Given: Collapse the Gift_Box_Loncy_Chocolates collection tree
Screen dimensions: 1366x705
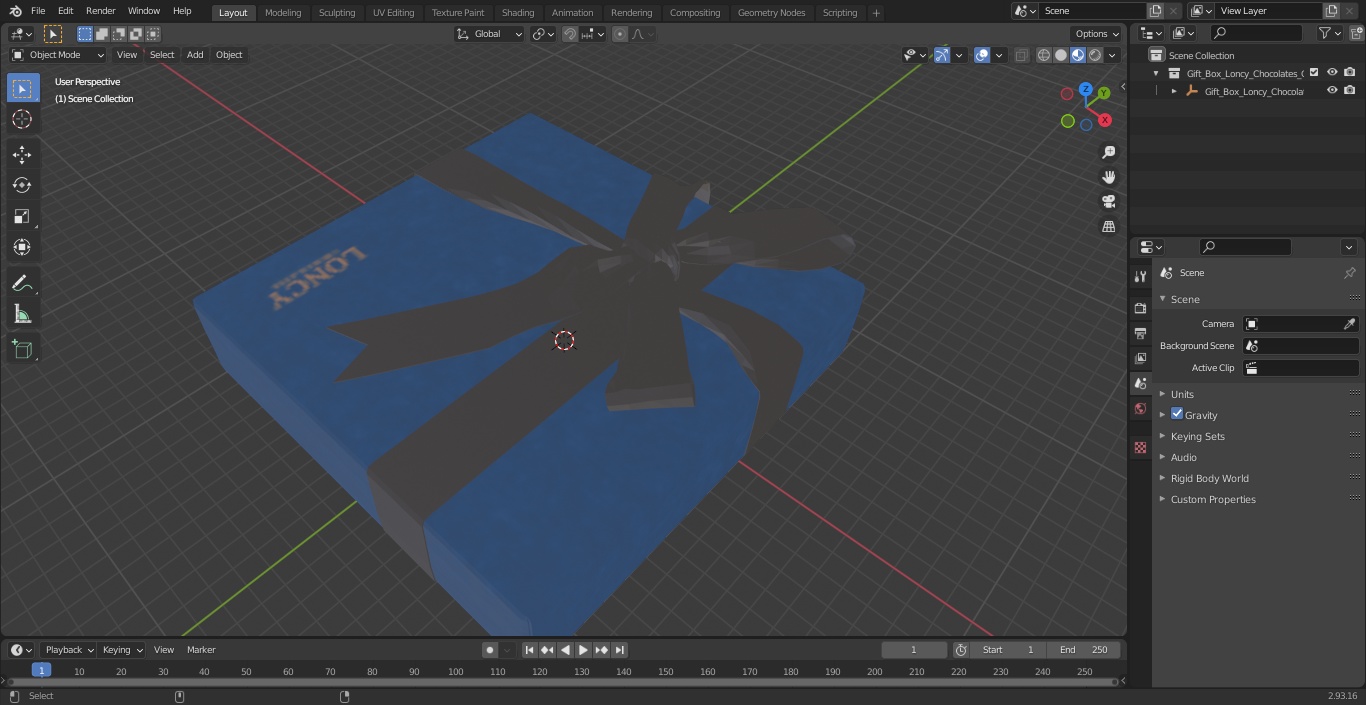Looking at the screenshot, I should 1157,73.
